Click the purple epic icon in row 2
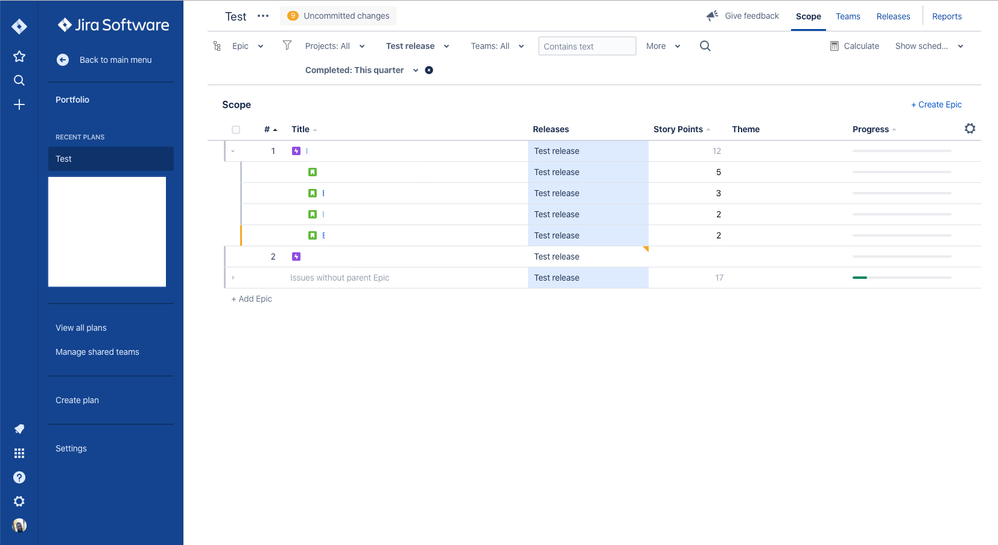The height and width of the screenshot is (545, 998). point(296,257)
